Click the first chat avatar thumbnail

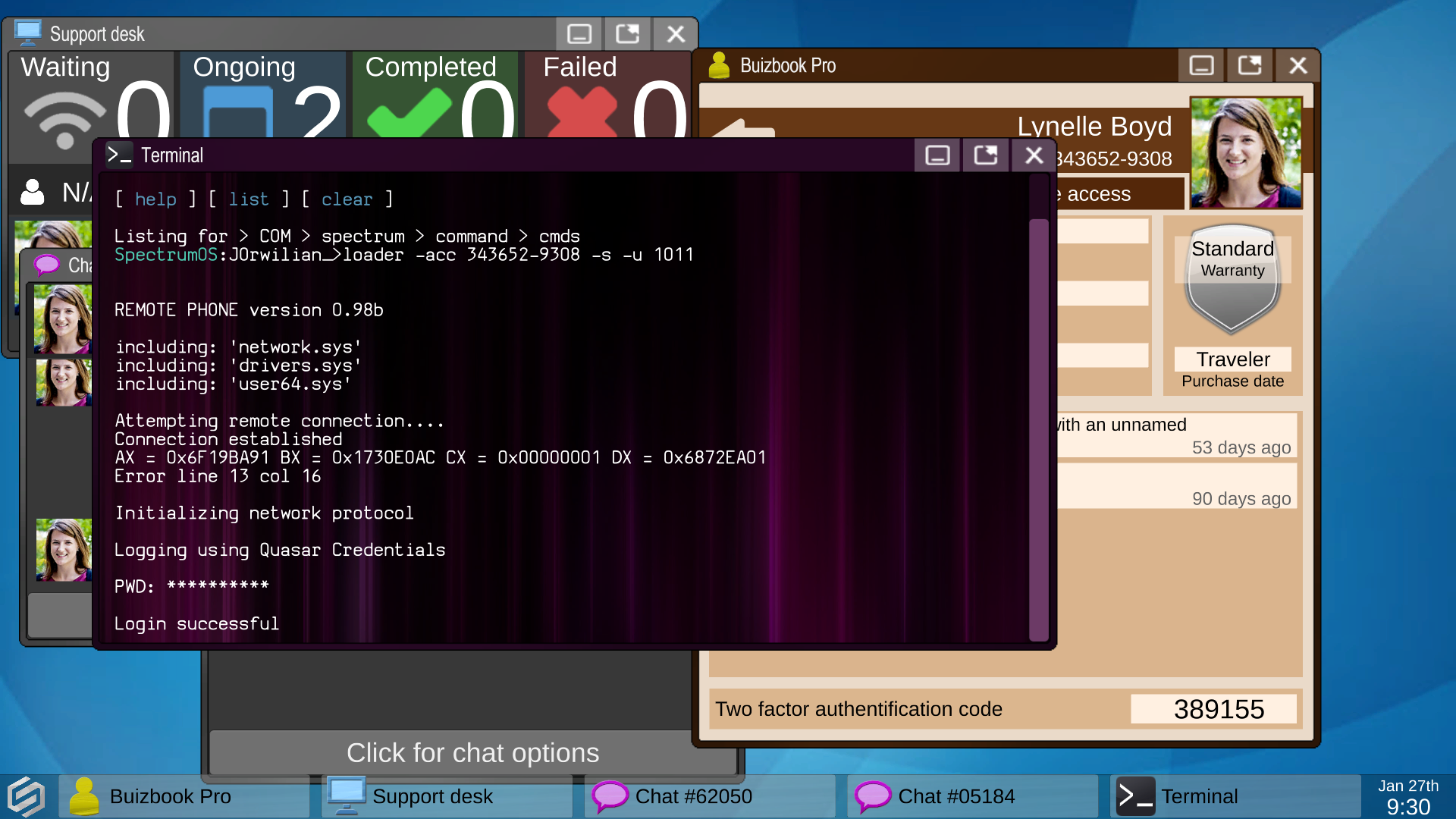(64, 319)
